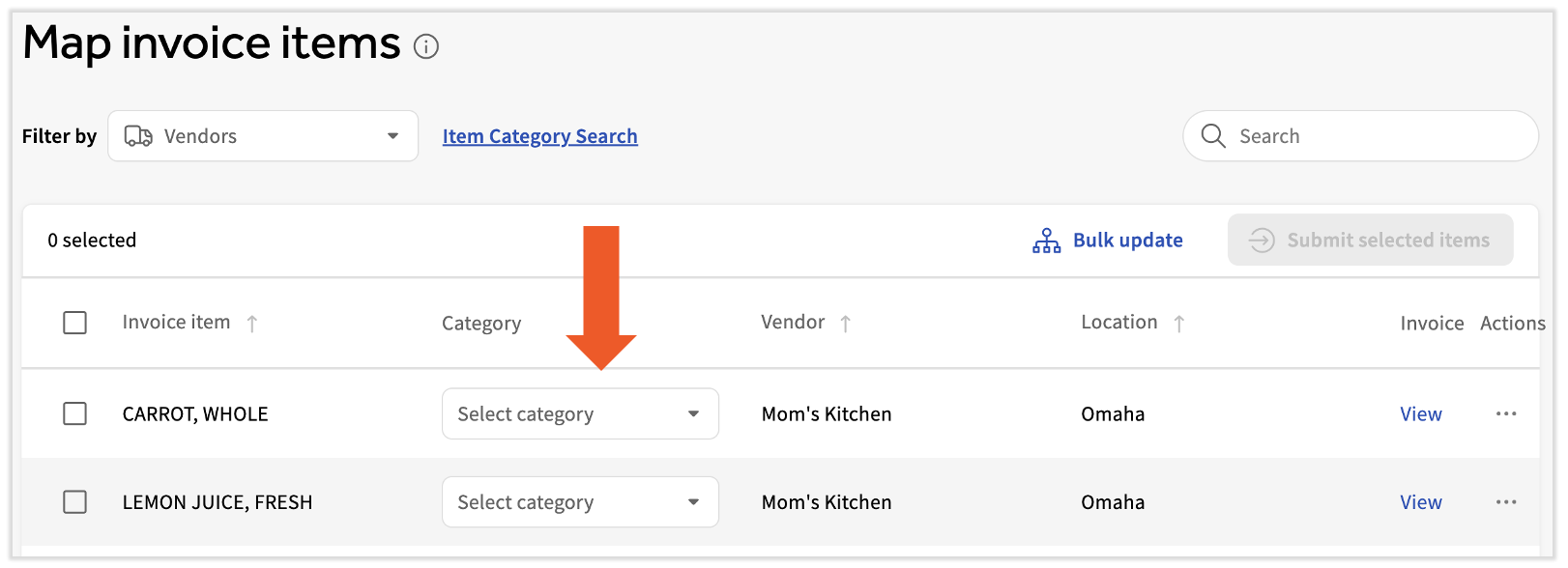
Task: Click the info icon next to Map invoice items
Action: [x=426, y=45]
